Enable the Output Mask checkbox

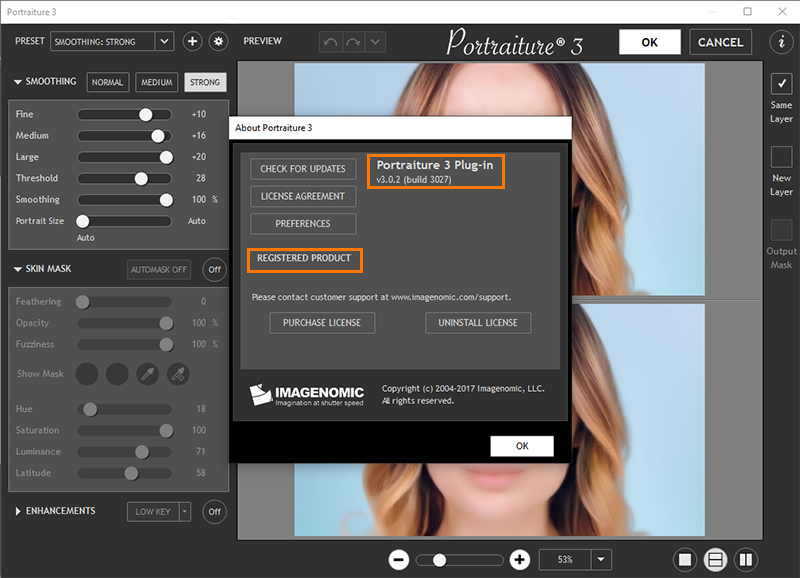[x=781, y=230]
